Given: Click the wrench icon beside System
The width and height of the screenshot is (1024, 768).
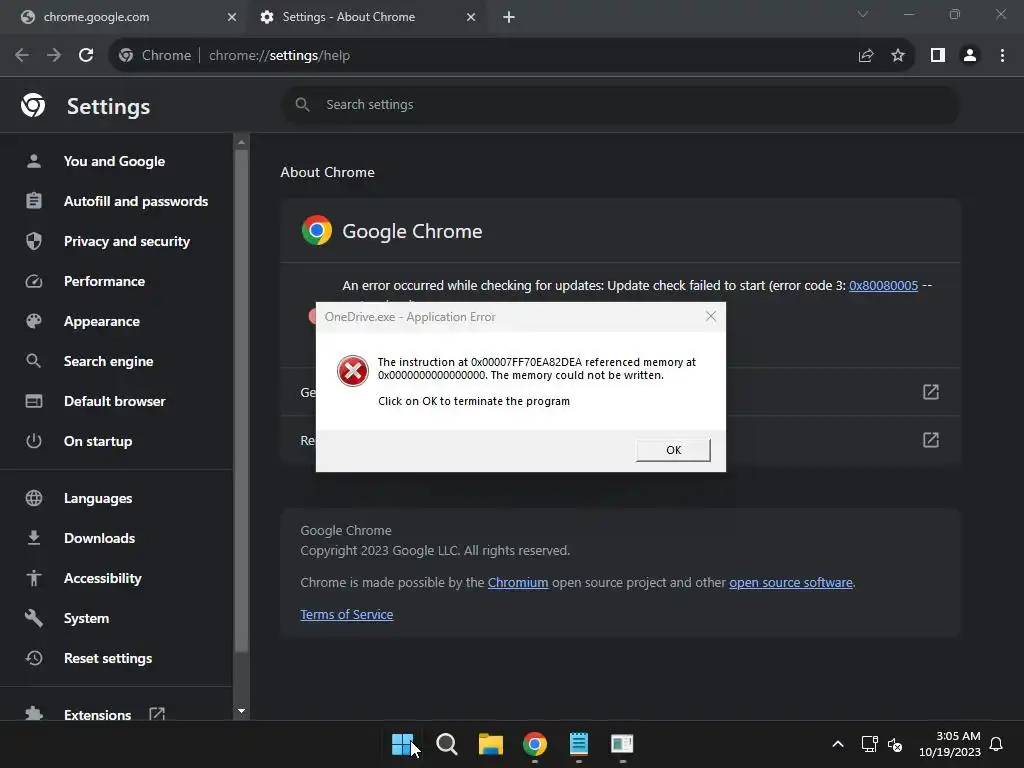Looking at the screenshot, I should tap(34, 618).
